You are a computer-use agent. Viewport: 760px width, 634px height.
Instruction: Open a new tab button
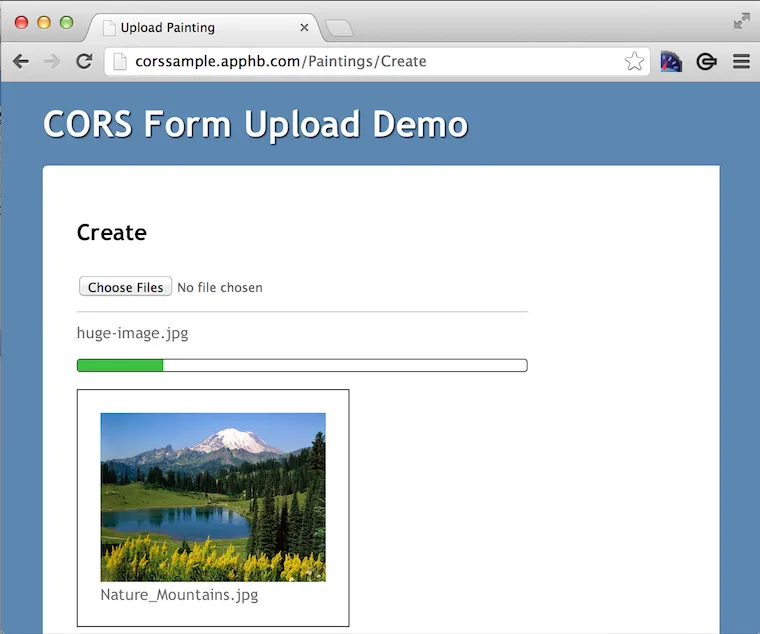tap(339, 28)
